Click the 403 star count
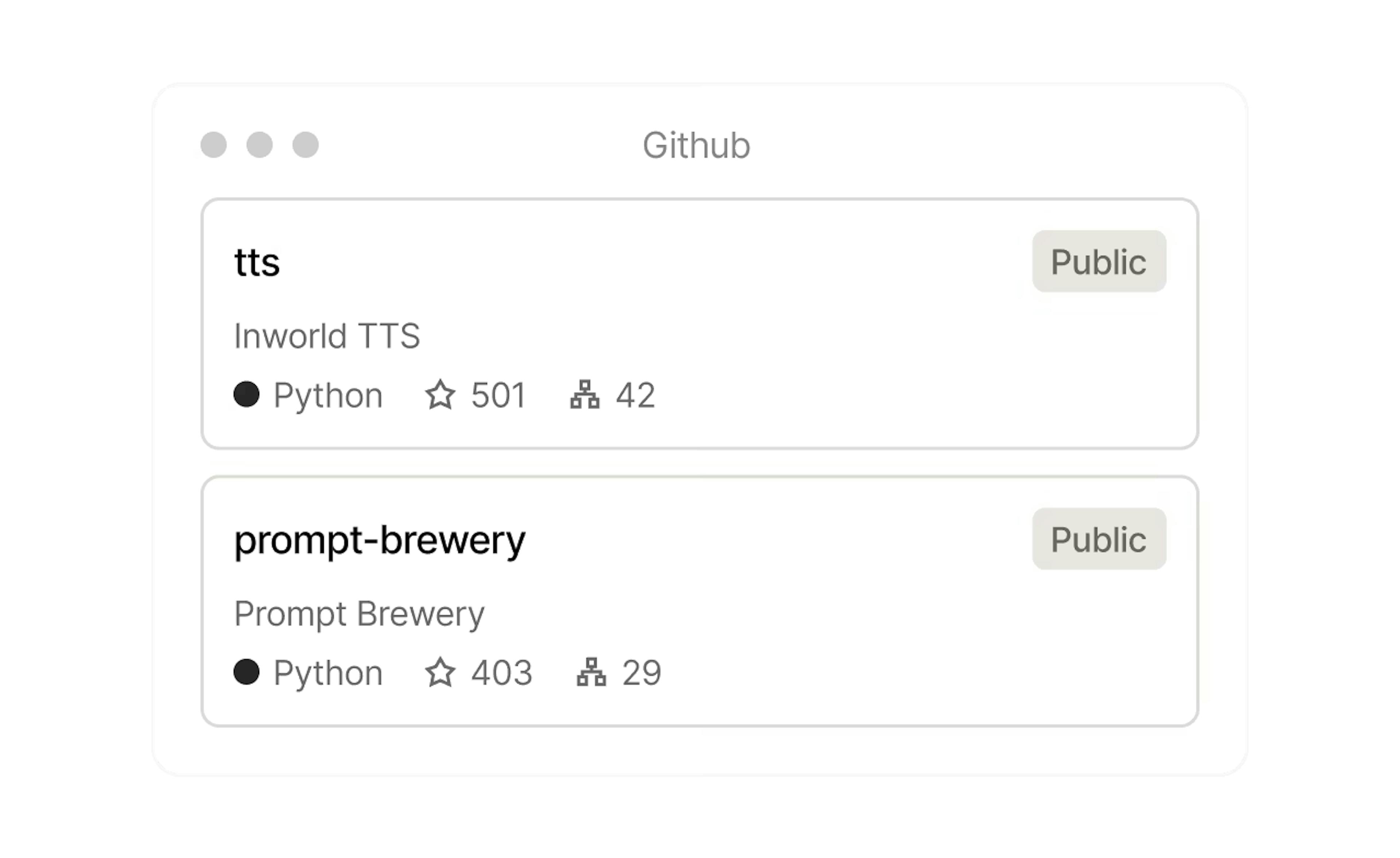 [x=502, y=673]
